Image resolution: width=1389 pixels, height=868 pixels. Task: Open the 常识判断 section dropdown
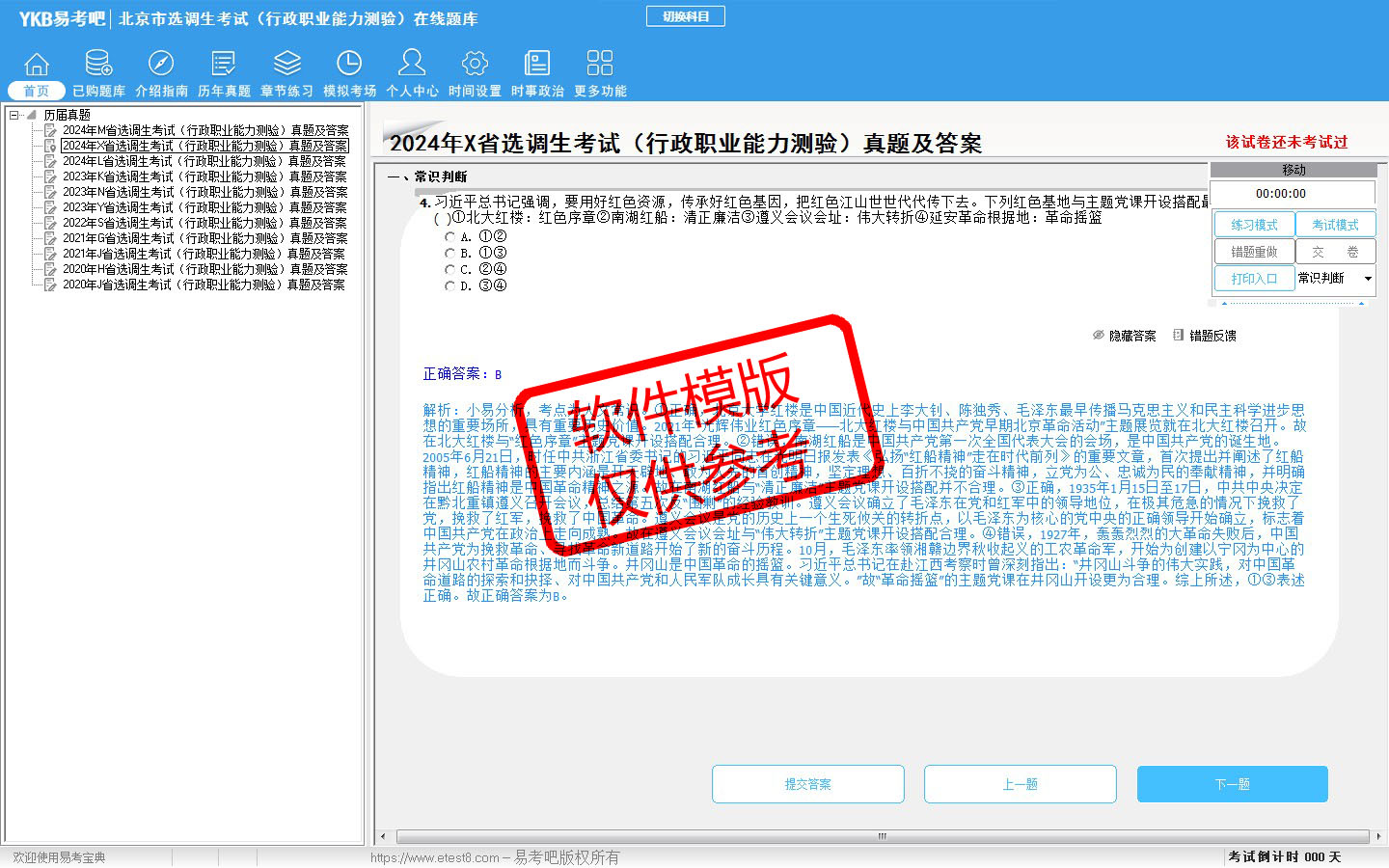click(x=1368, y=279)
